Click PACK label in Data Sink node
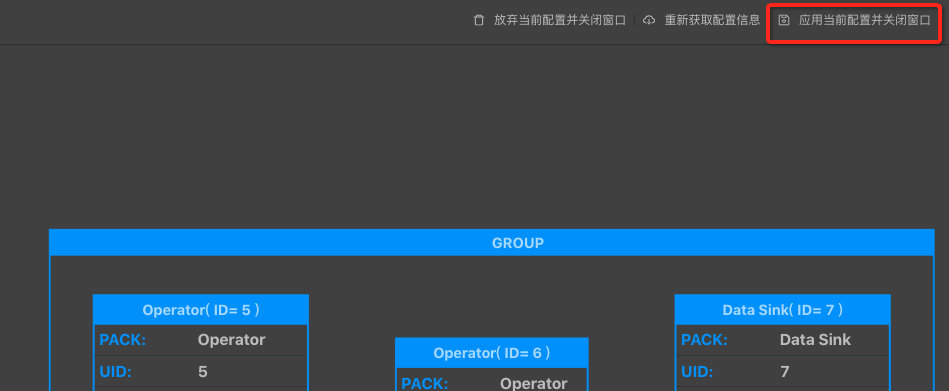The image size is (949, 391). [x=705, y=340]
